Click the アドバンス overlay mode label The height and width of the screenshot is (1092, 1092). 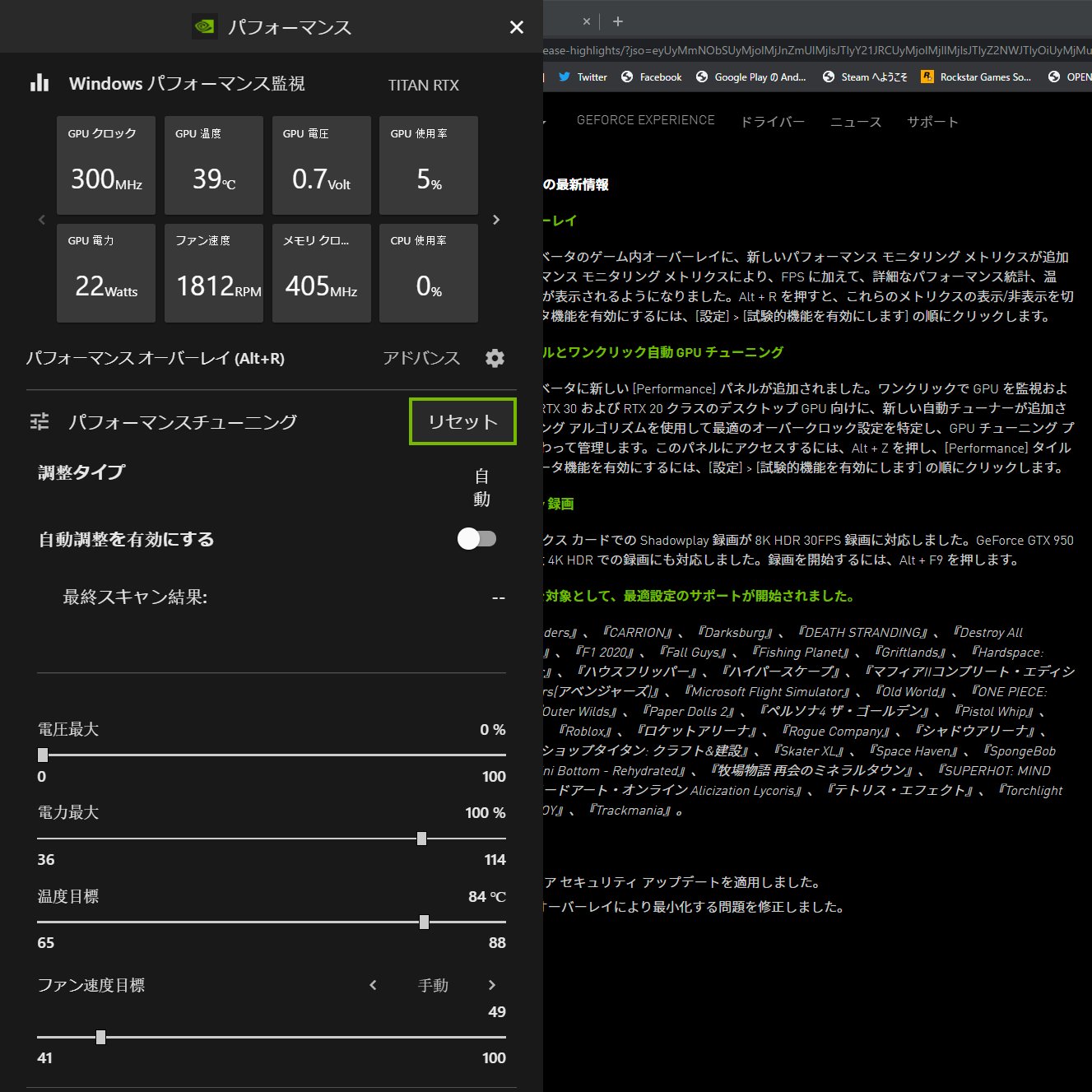[421, 358]
